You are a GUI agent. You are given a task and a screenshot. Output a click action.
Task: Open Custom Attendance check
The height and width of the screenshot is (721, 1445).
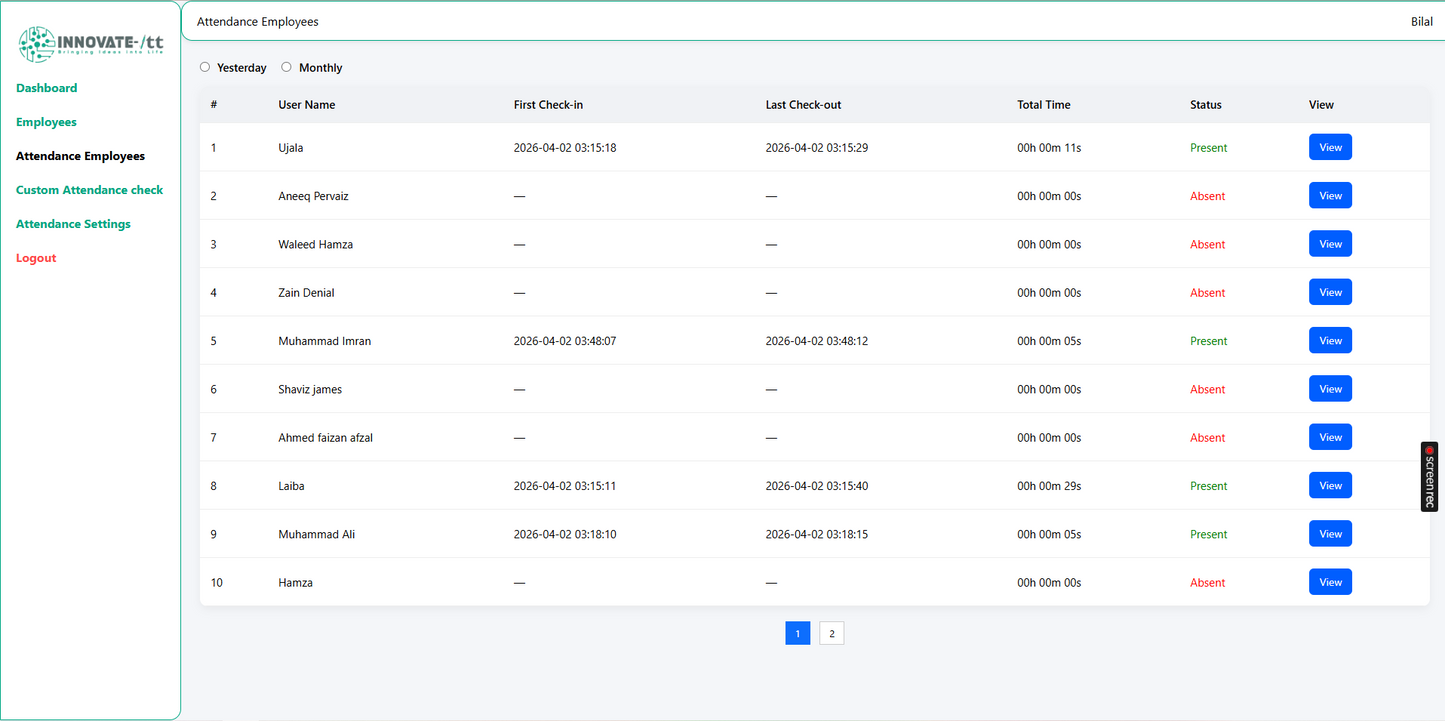coord(89,189)
